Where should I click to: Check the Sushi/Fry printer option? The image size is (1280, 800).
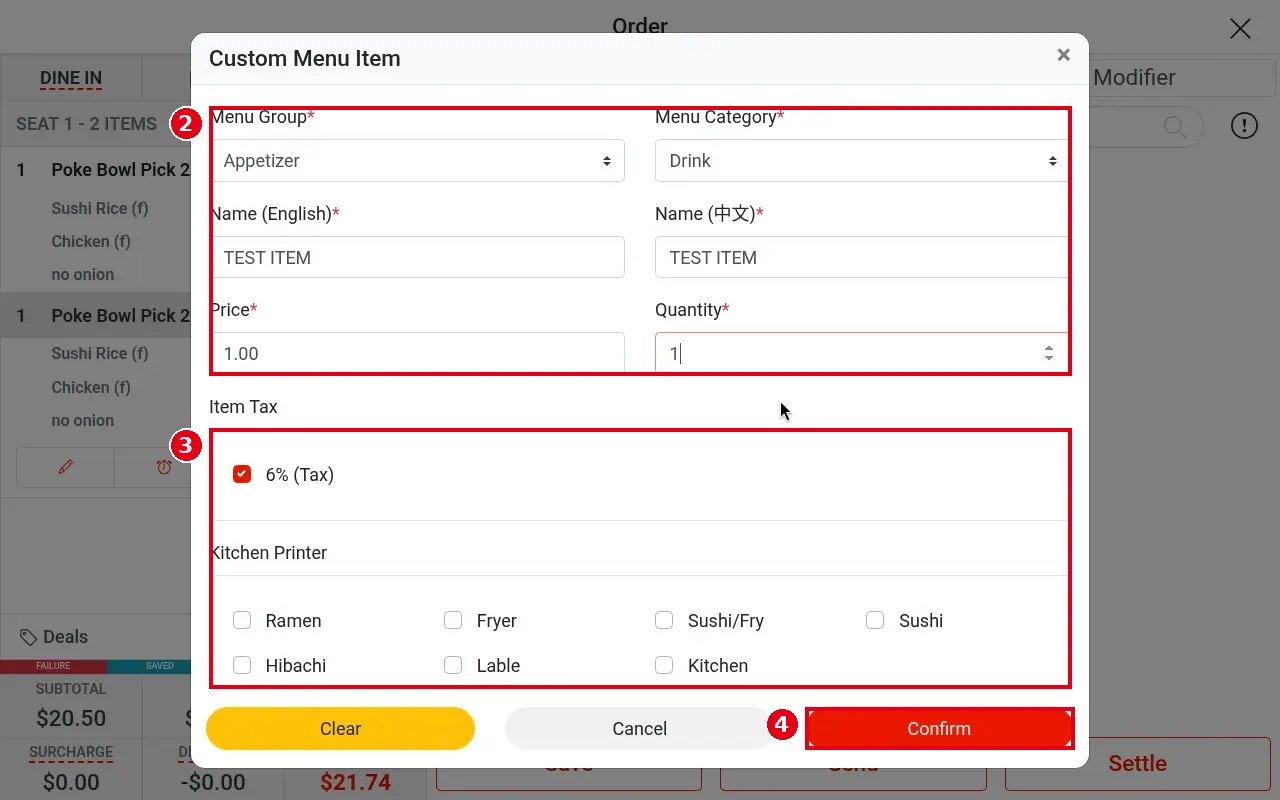click(664, 620)
